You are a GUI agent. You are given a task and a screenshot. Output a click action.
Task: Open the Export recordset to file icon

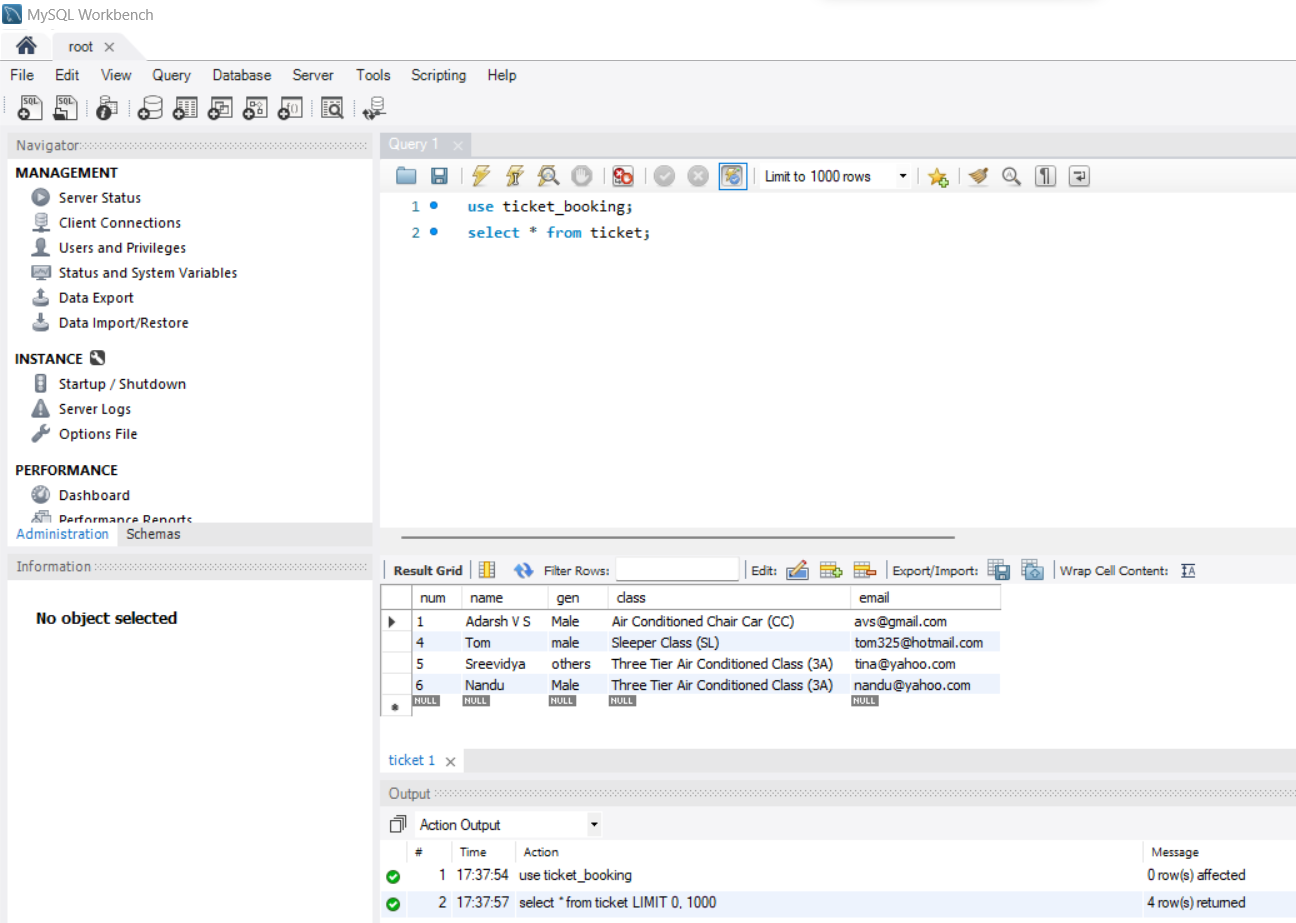pos(998,570)
